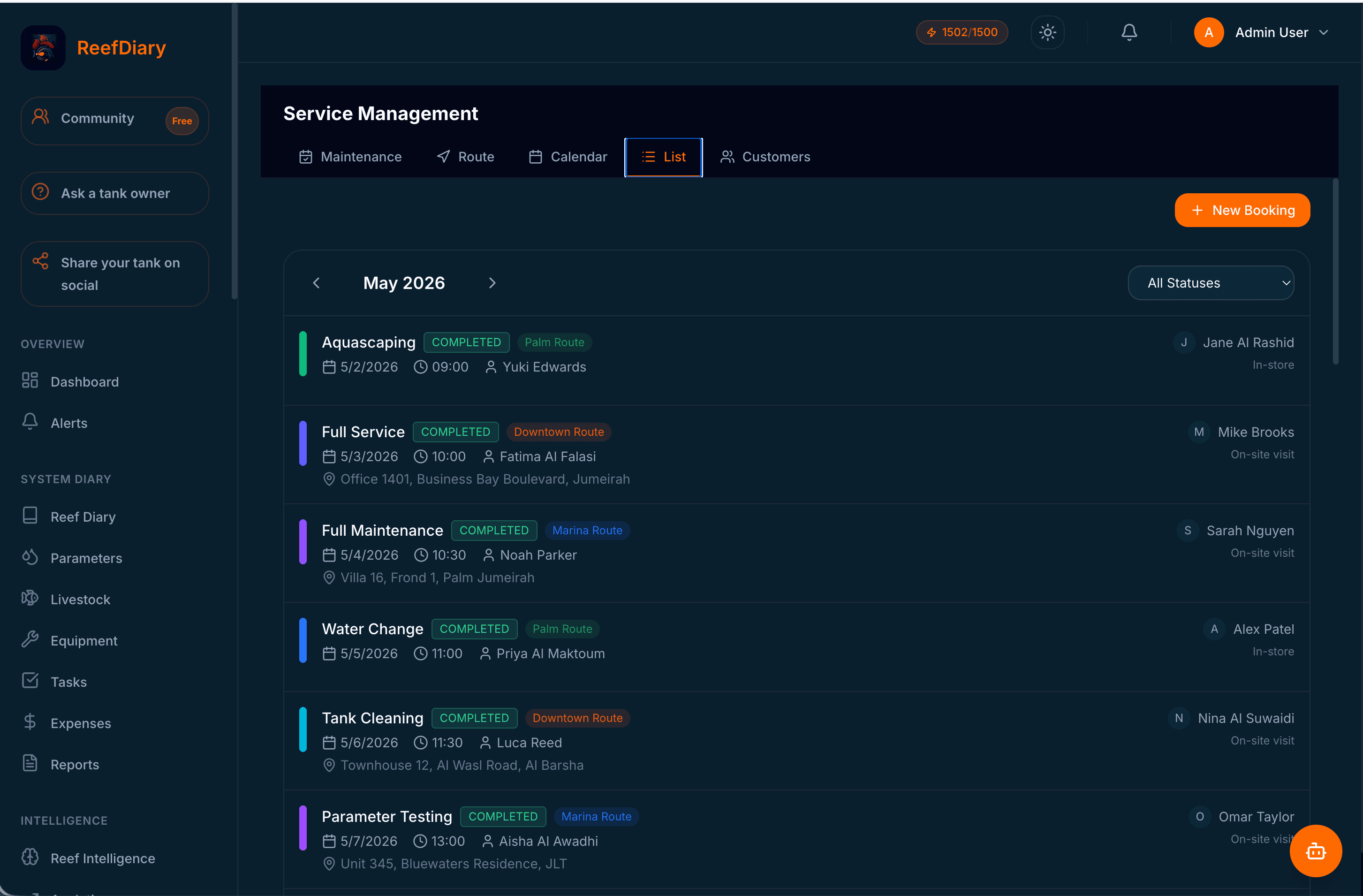1363x896 pixels.
Task: Click the Villa 16 Palm Jumeirah address
Action: coord(438,577)
